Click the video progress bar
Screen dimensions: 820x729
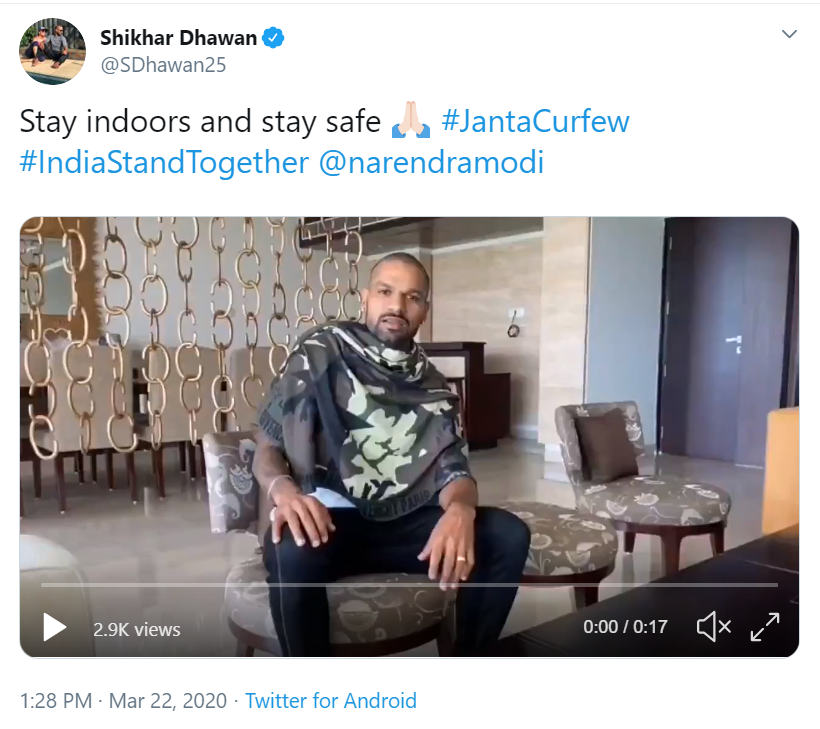409,585
